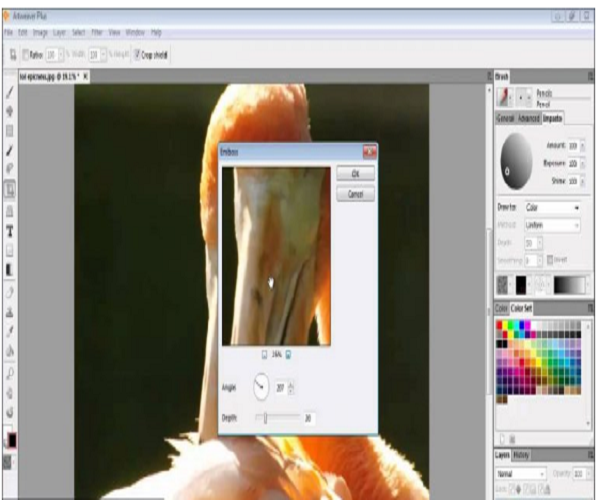Click paper texture selector icon
The height and width of the screenshot is (500, 600).
[x=504, y=285]
